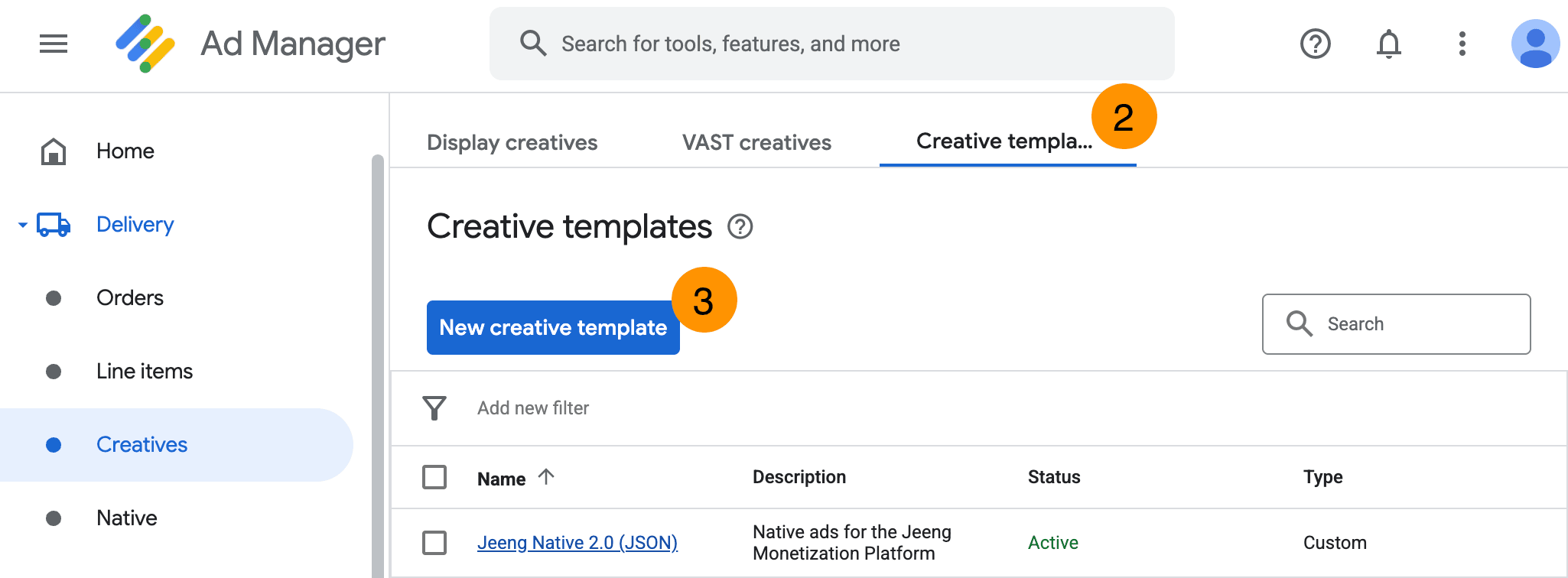Open Jeeng Native 2.0 (JSON) link
Screen dimensions: 1568x578
(577, 543)
